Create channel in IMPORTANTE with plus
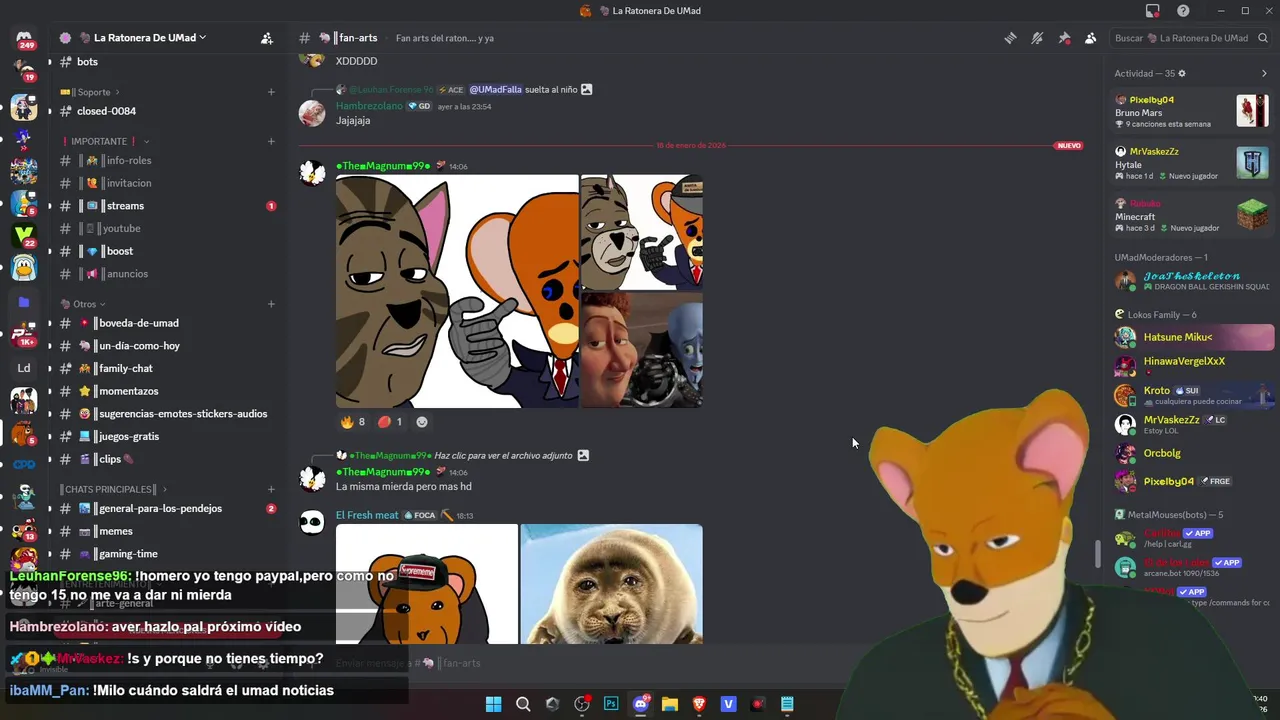 click(x=271, y=141)
